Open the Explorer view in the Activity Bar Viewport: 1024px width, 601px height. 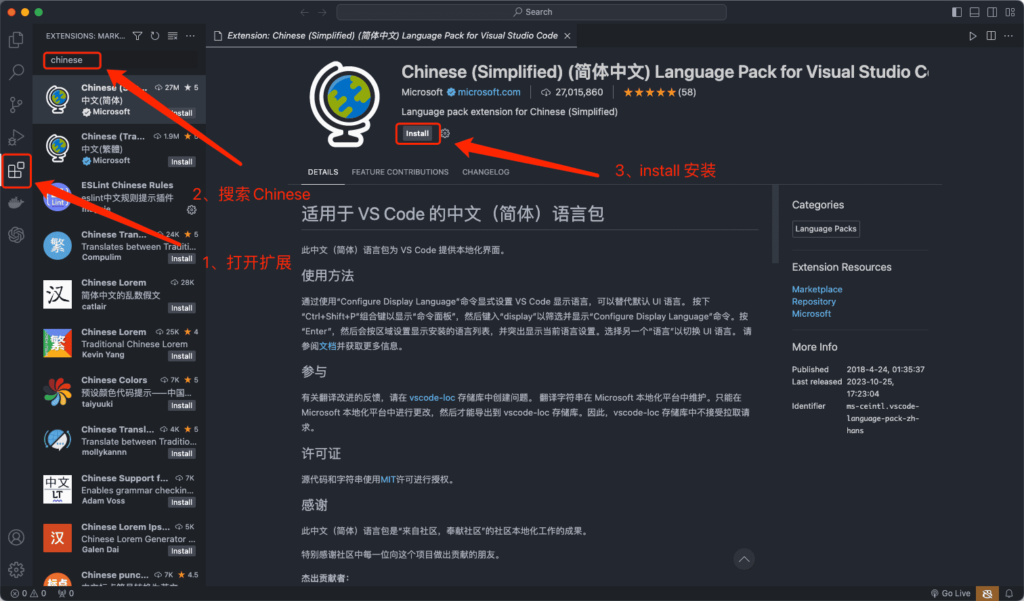tap(16, 38)
